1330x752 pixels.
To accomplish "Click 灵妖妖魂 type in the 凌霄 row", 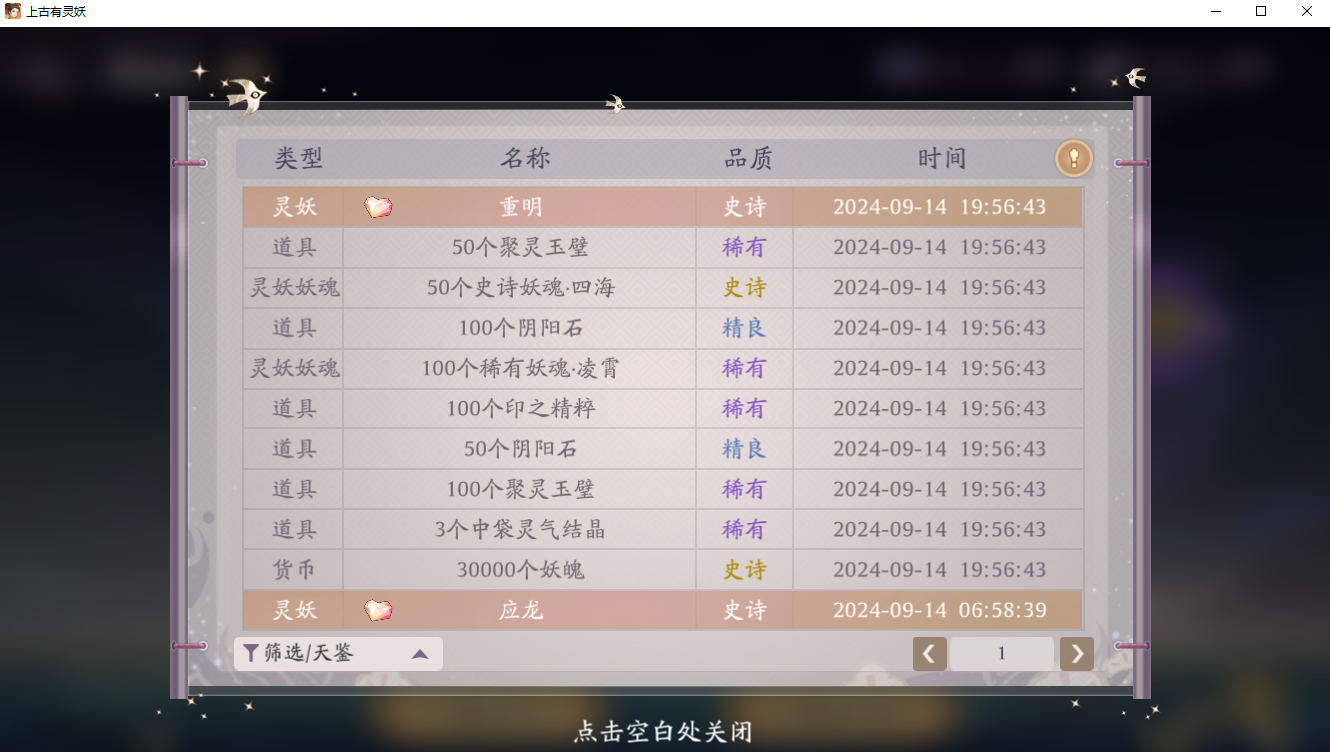I will tap(294, 368).
